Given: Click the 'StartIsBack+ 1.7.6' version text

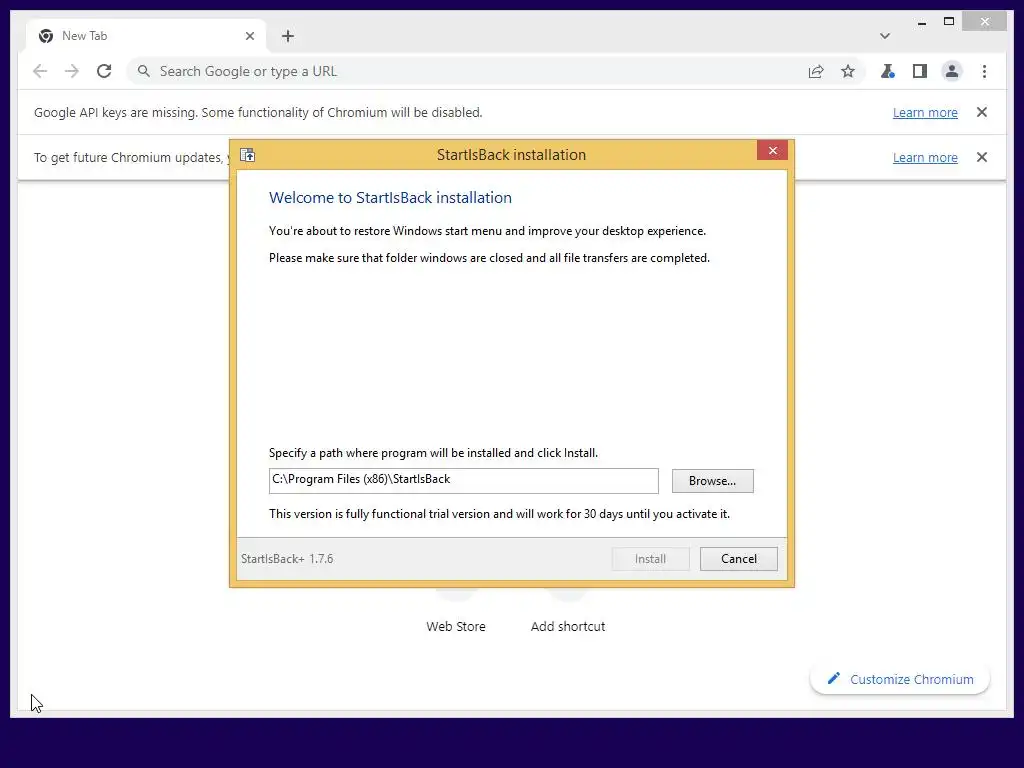Looking at the screenshot, I should [x=287, y=559].
